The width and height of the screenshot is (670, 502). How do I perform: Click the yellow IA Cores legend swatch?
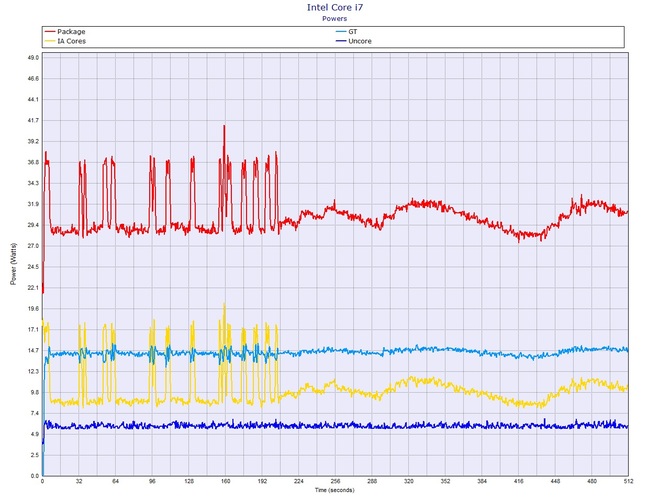pyautogui.click(x=50, y=41)
